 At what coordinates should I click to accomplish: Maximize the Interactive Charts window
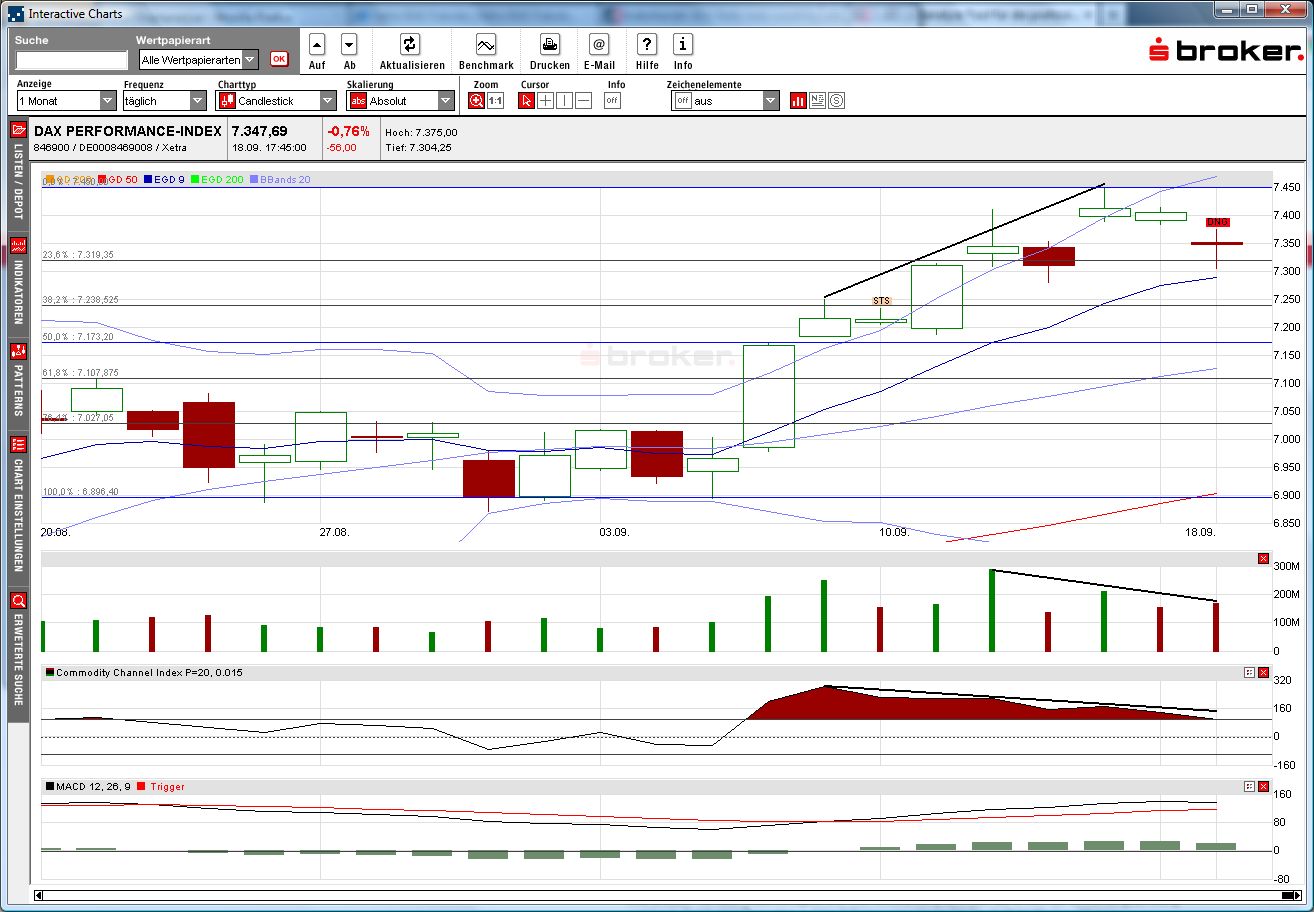click(1251, 10)
